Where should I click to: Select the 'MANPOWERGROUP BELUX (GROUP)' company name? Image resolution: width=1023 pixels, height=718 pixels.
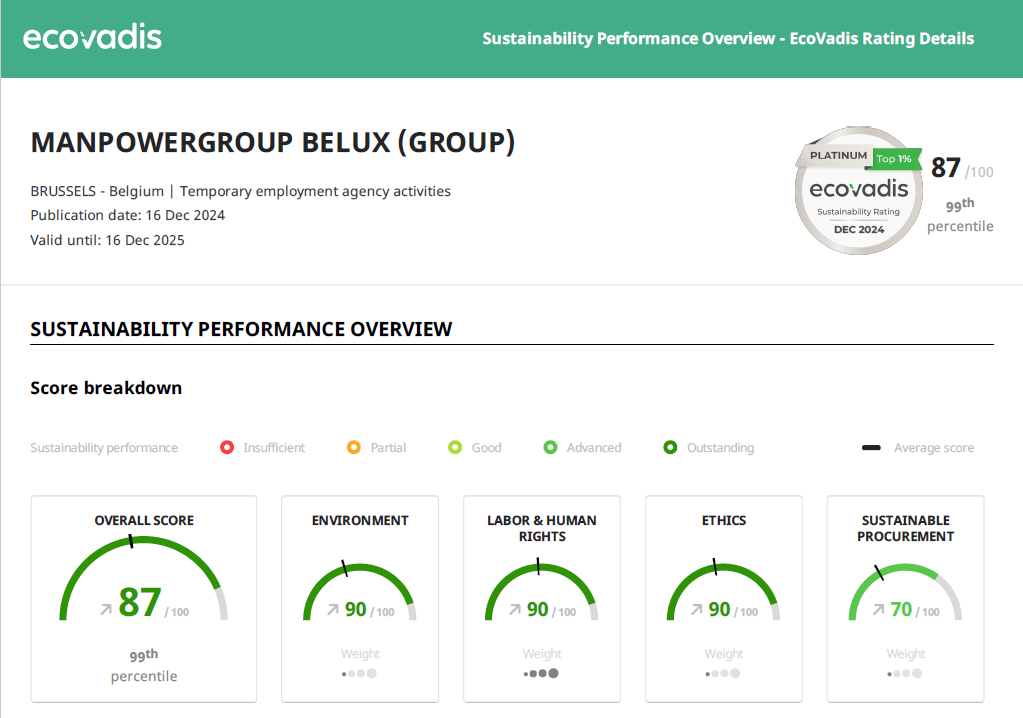[x=273, y=142]
